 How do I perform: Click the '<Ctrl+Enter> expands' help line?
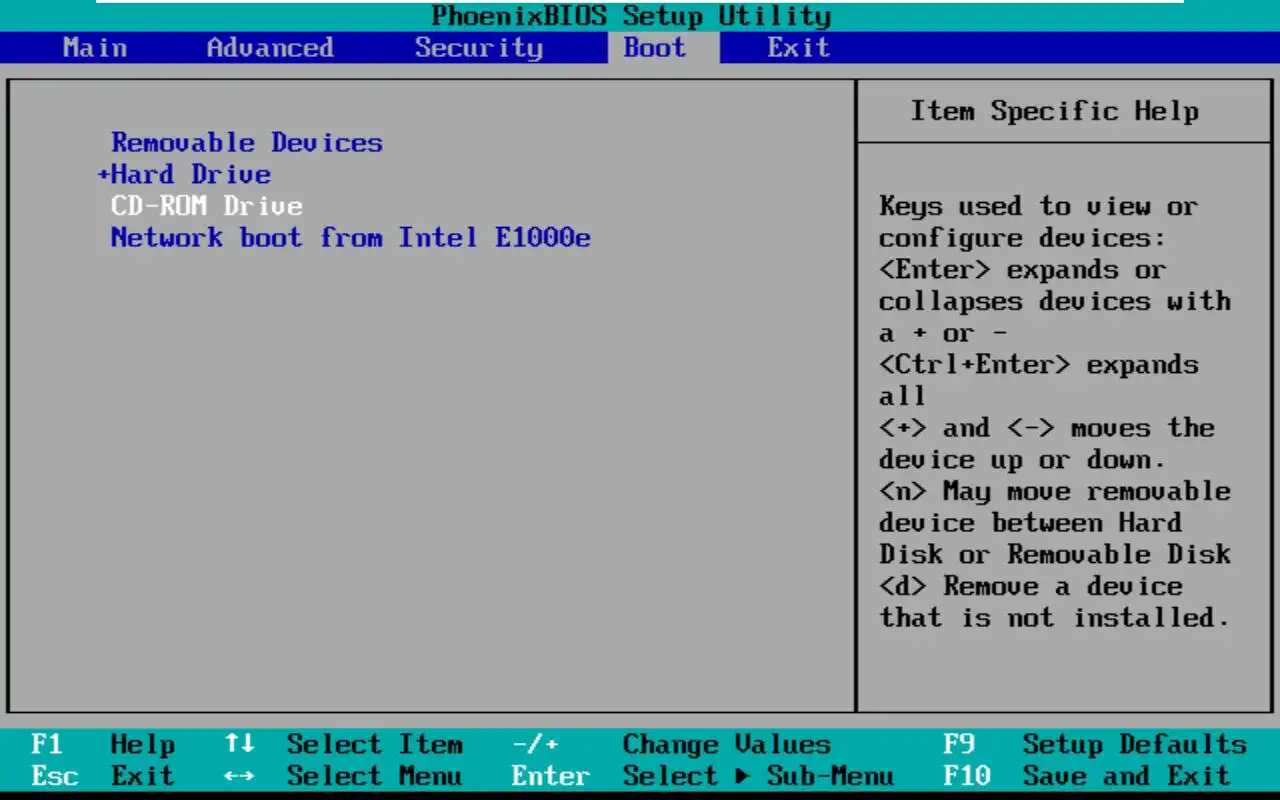(1039, 364)
